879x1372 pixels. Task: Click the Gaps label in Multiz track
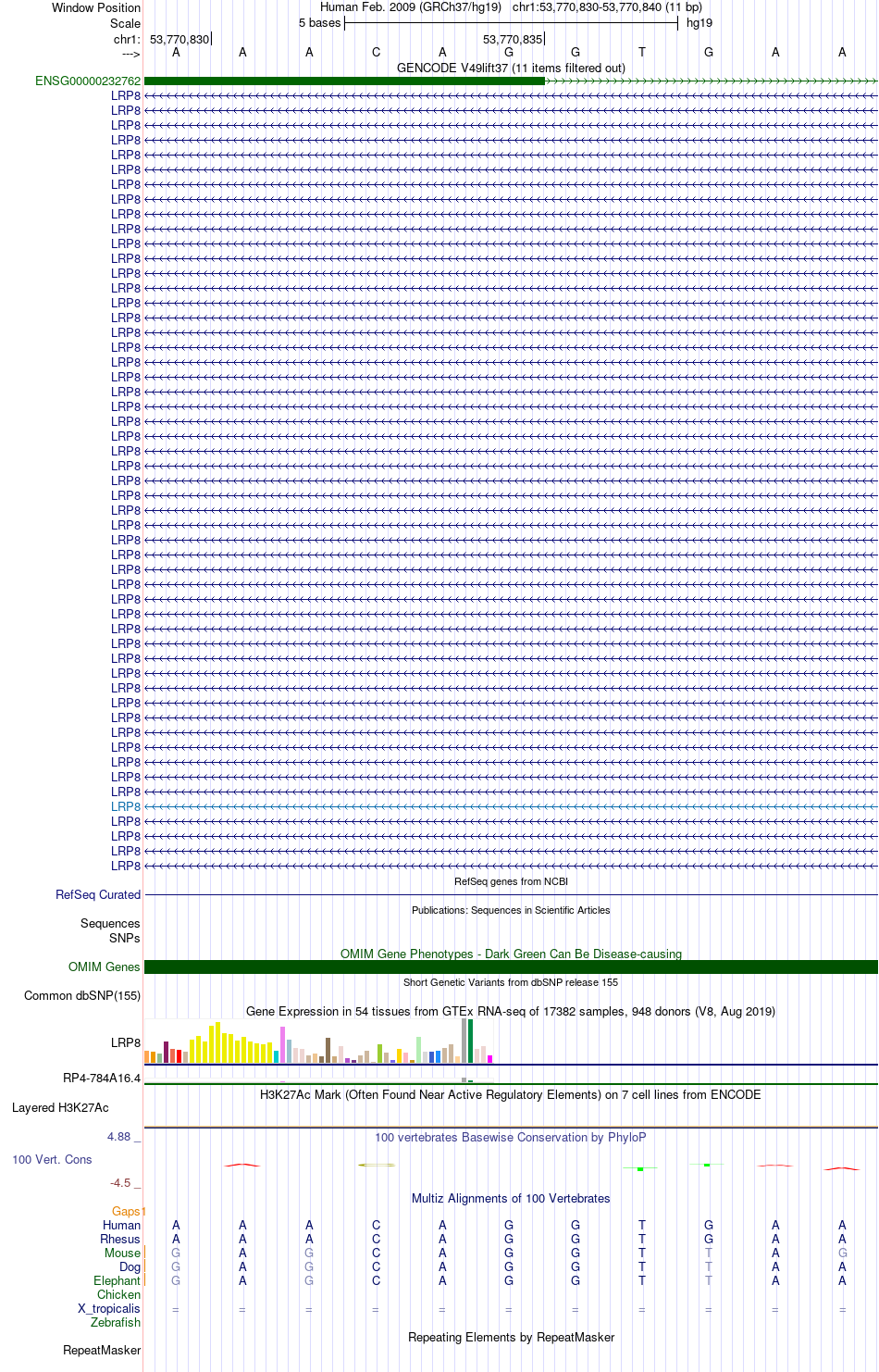(x=128, y=1212)
